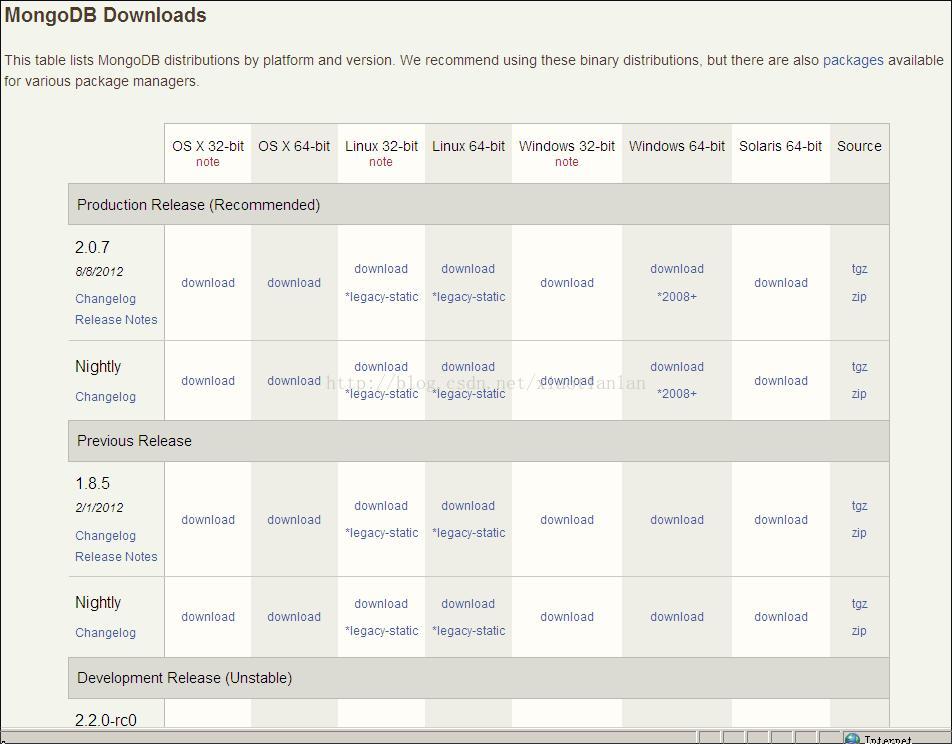Screen dimensions: 952x744
Task: Download 1.8.5 for Linux 32-bit
Action: tap(381, 506)
